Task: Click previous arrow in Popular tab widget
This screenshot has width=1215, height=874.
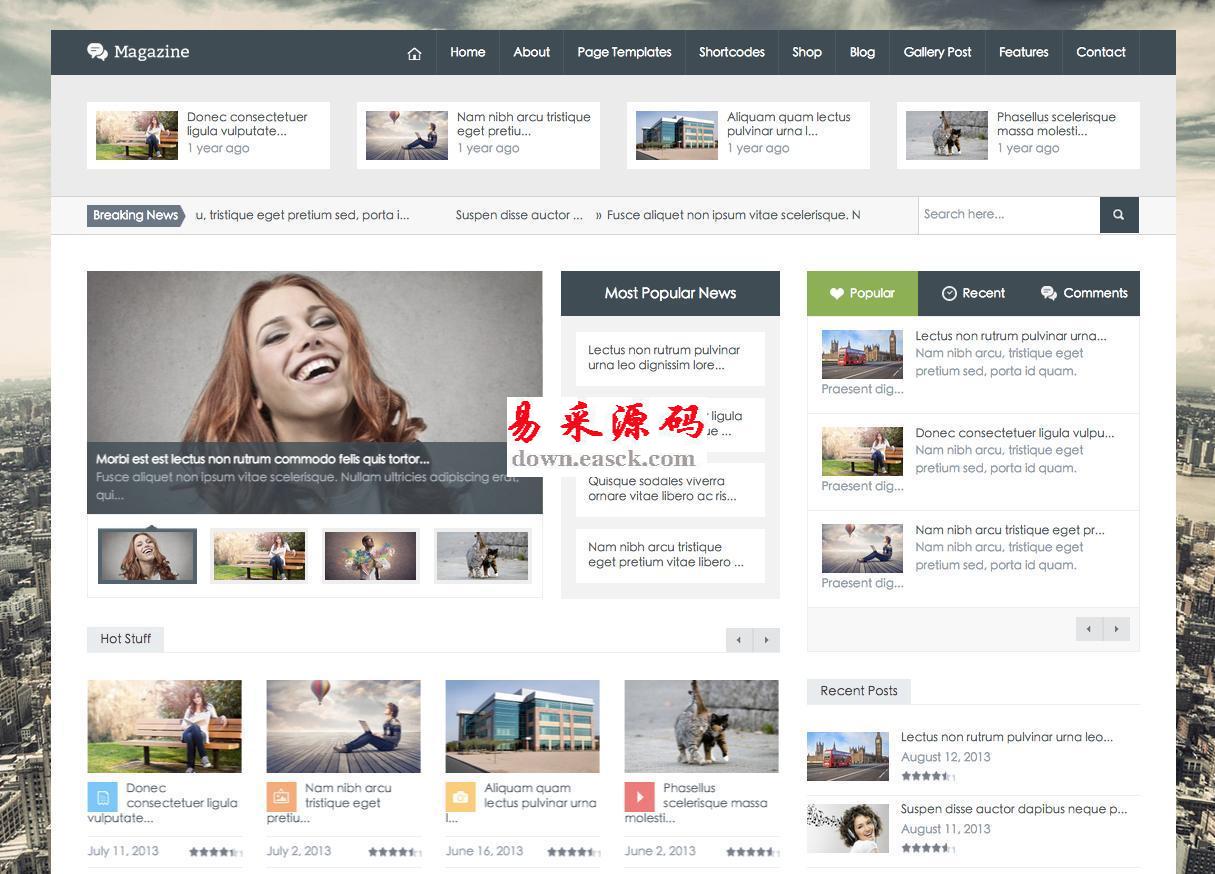Action: (x=1089, y=629)
